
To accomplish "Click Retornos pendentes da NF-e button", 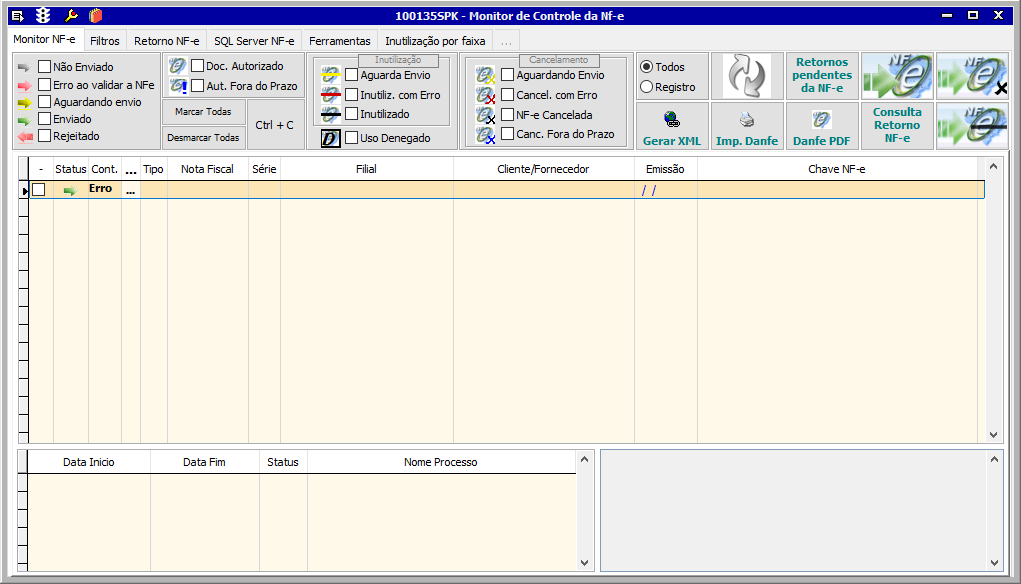I will pyautogui.click(x=822, y=75).
